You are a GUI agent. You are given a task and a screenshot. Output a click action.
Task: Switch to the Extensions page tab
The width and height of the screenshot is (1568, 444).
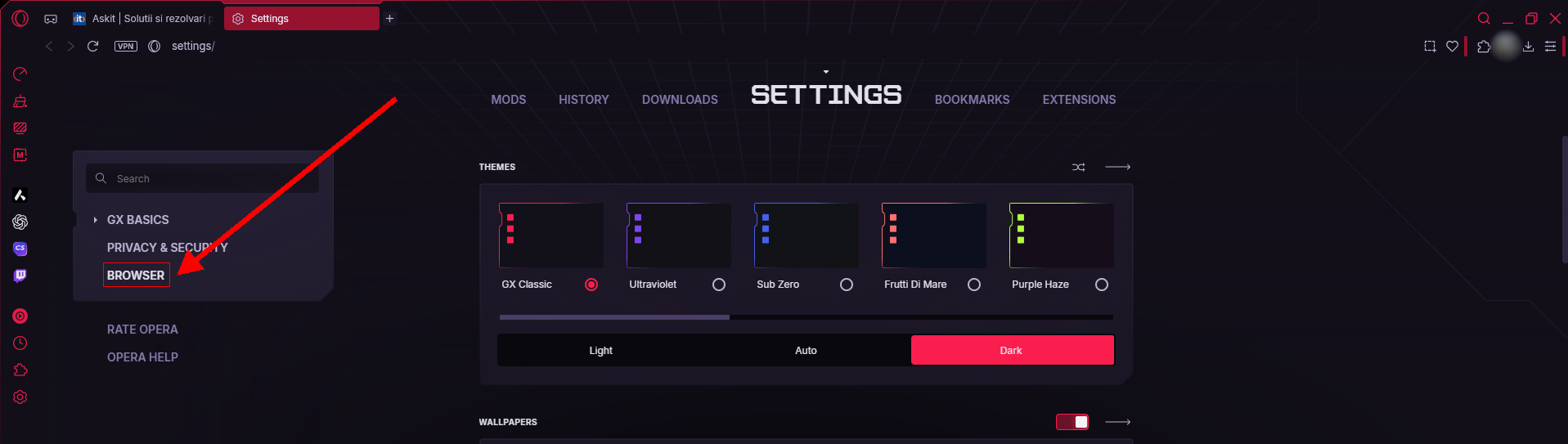pyautogui.click(x=1078, y=100)
